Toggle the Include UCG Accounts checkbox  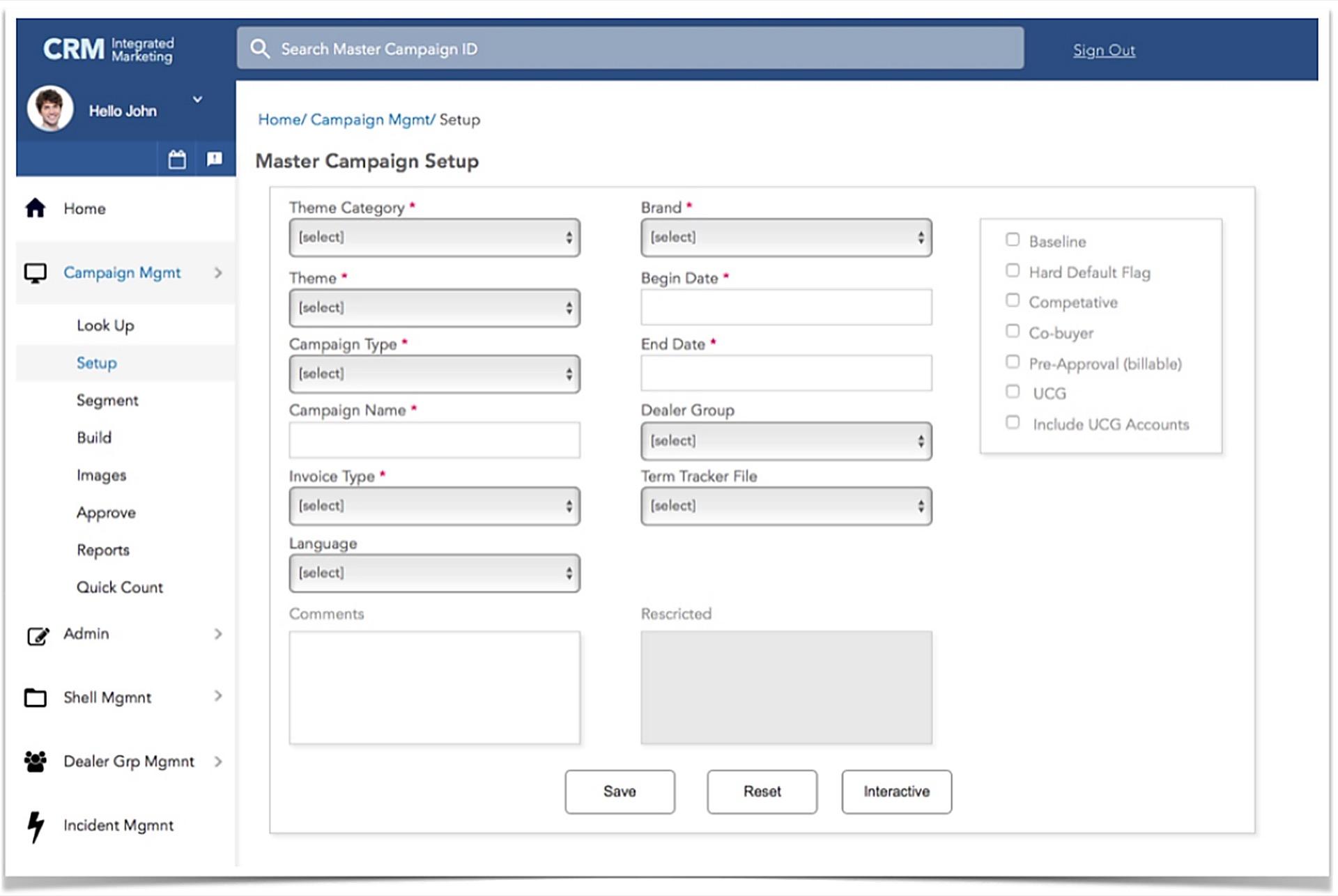coord(1012,422)
